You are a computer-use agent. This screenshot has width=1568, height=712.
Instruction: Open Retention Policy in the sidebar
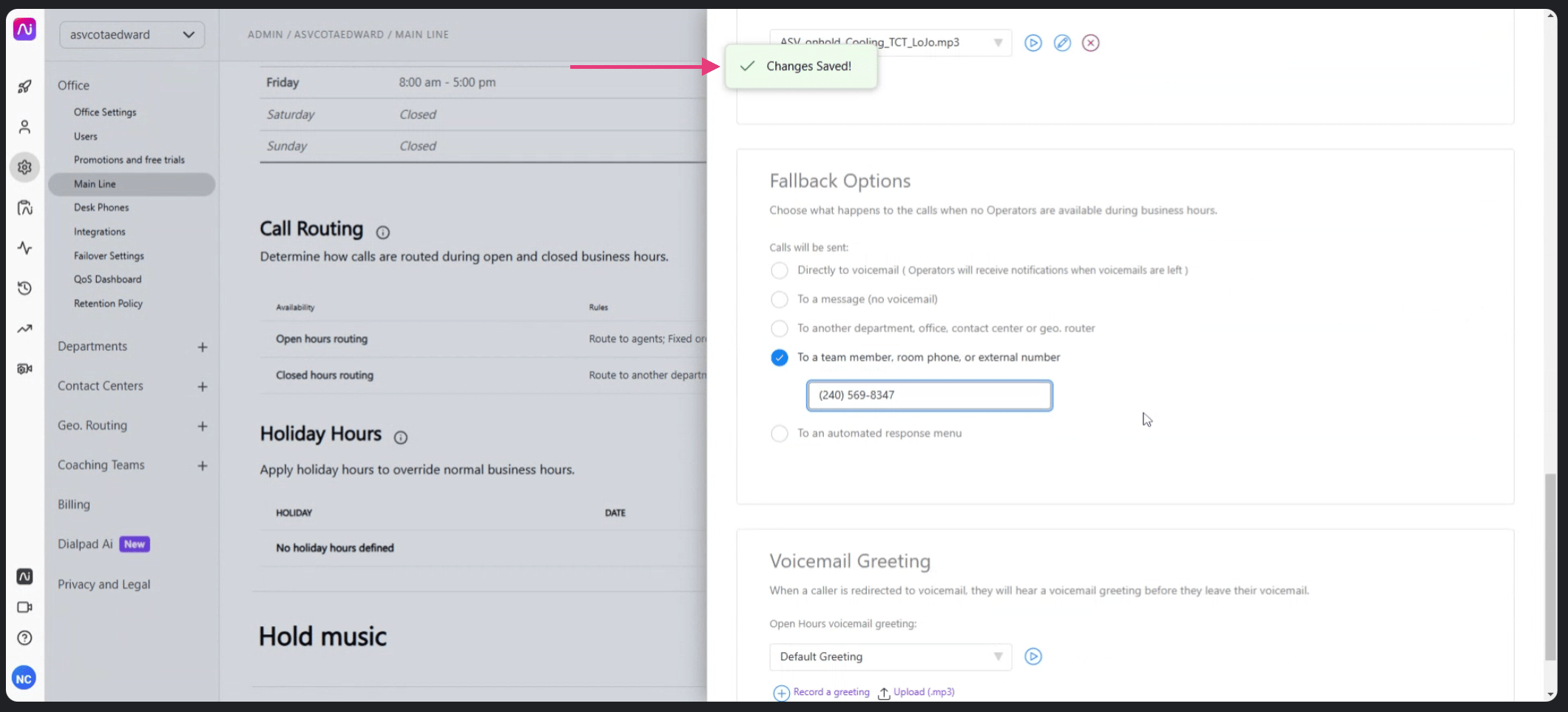[x=108, y=303]
